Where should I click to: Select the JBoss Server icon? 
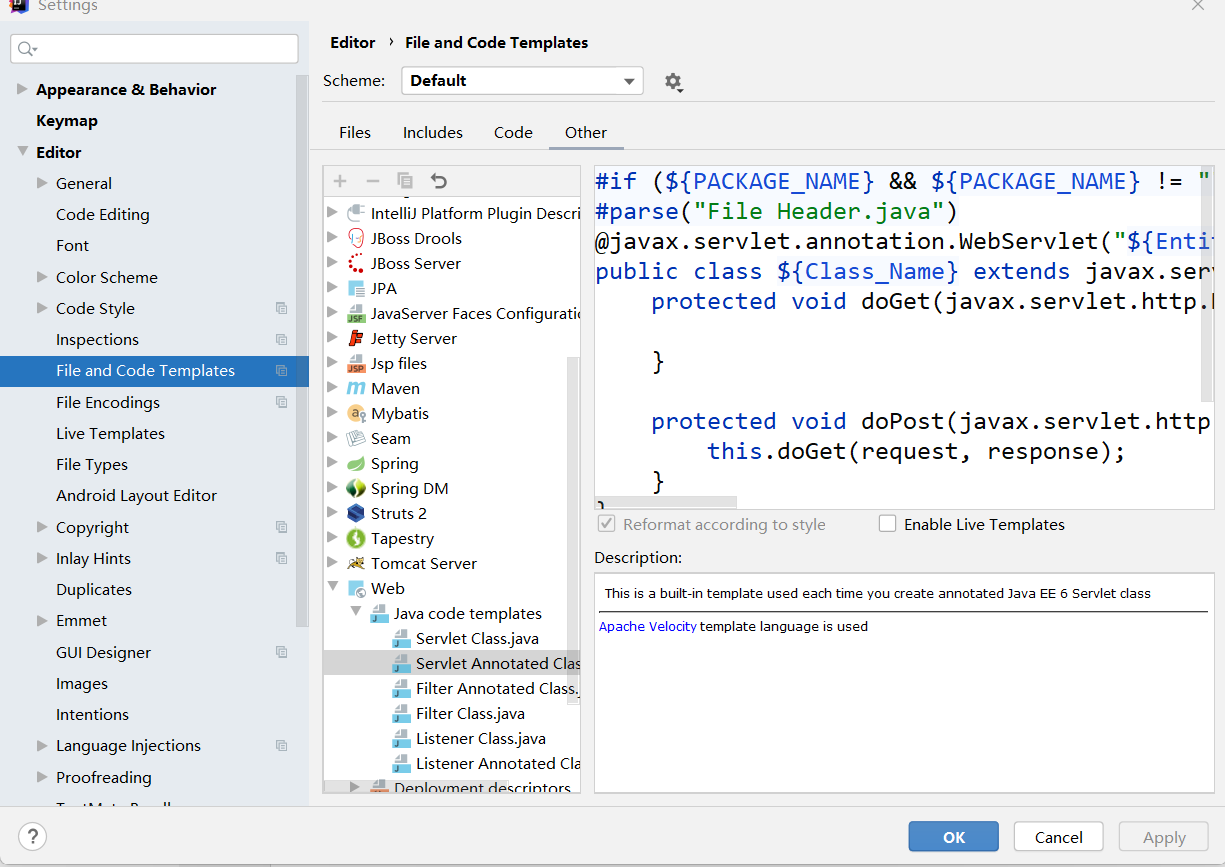356,263
